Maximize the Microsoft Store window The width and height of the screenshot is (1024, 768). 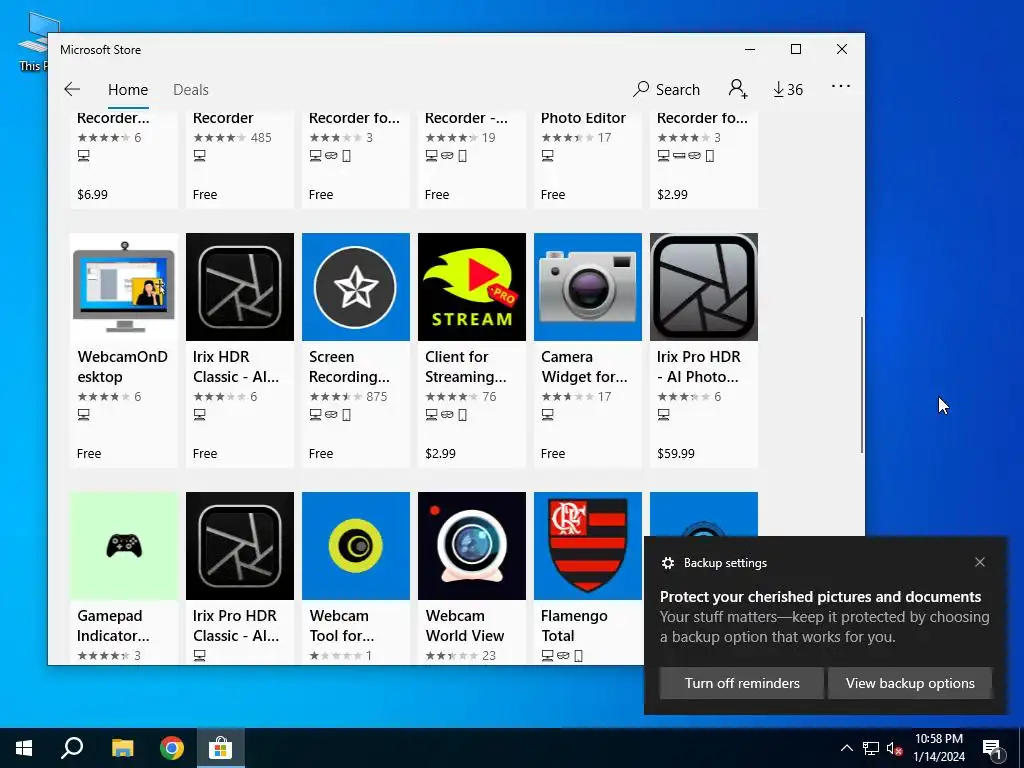tap(795, 49)
